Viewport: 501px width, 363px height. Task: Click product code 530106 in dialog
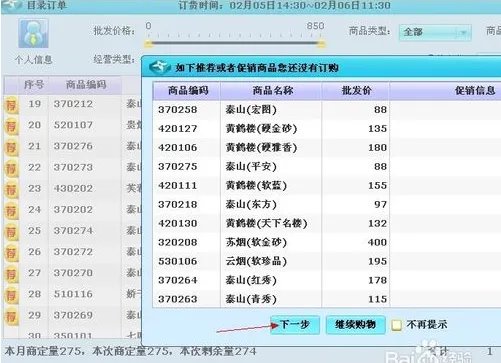(x=178, y=261)
